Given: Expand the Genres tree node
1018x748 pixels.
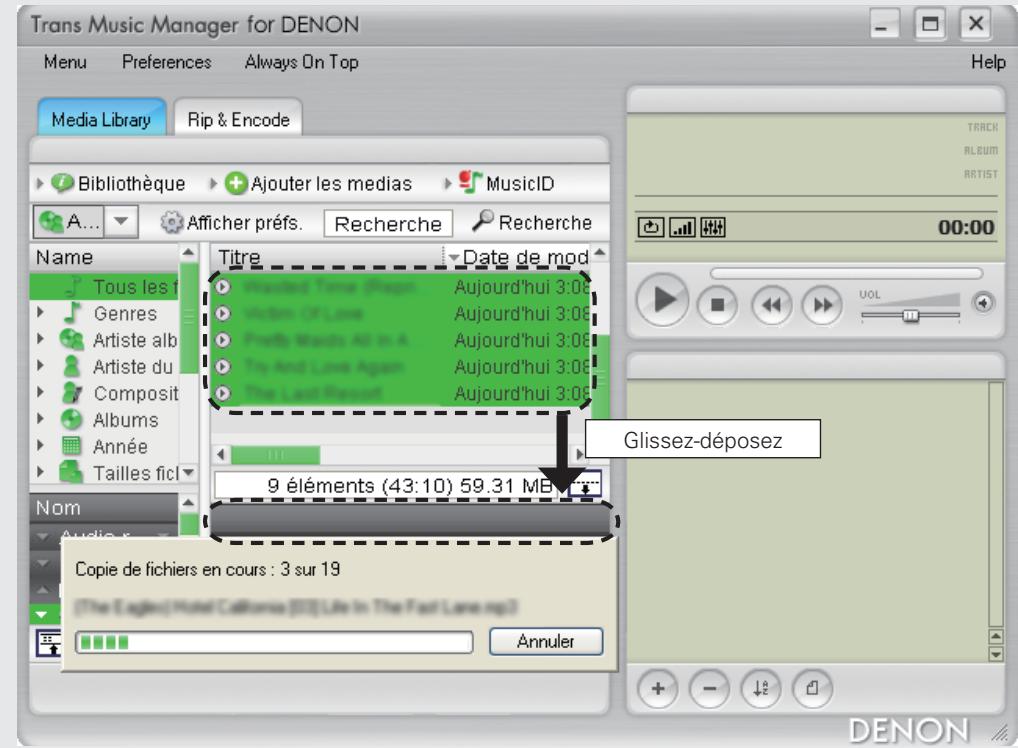Looking at the screenshot, I should (x=40, y=312).
